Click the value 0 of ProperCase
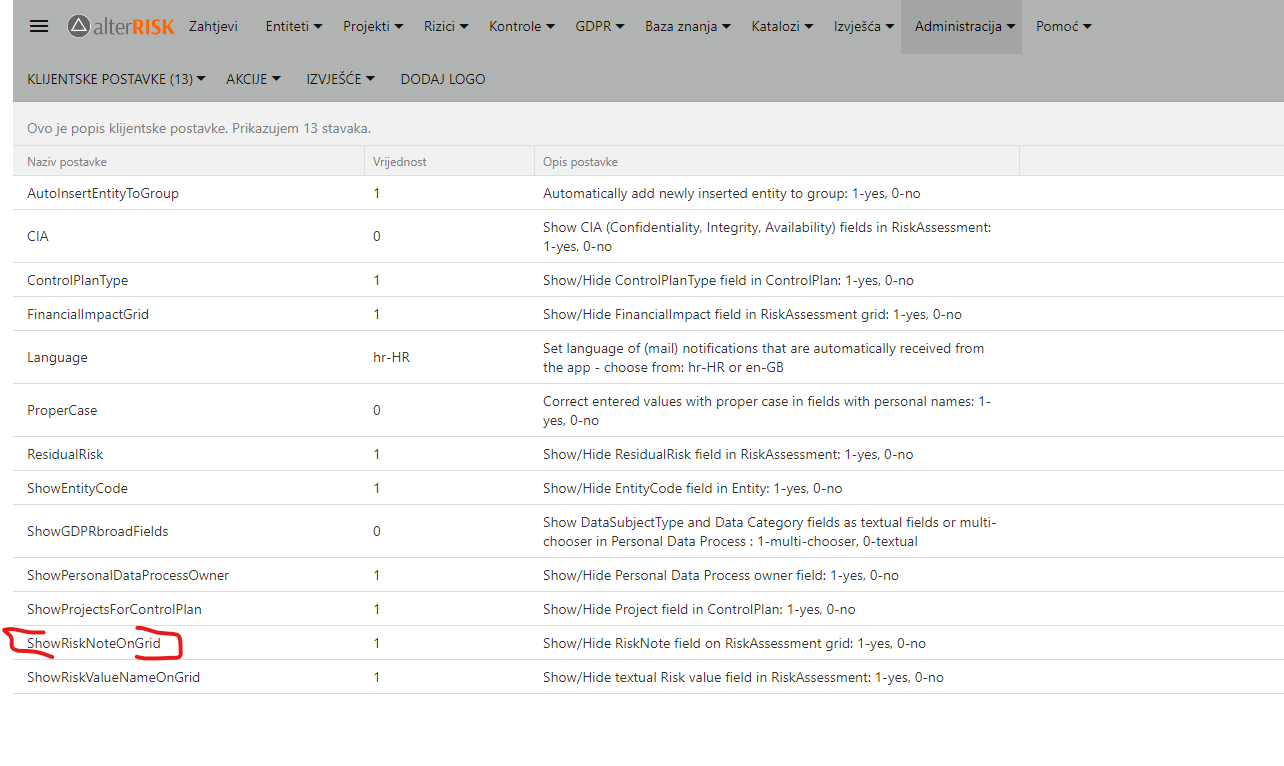This screenshot has width=1284, height=766. [377, 410]
